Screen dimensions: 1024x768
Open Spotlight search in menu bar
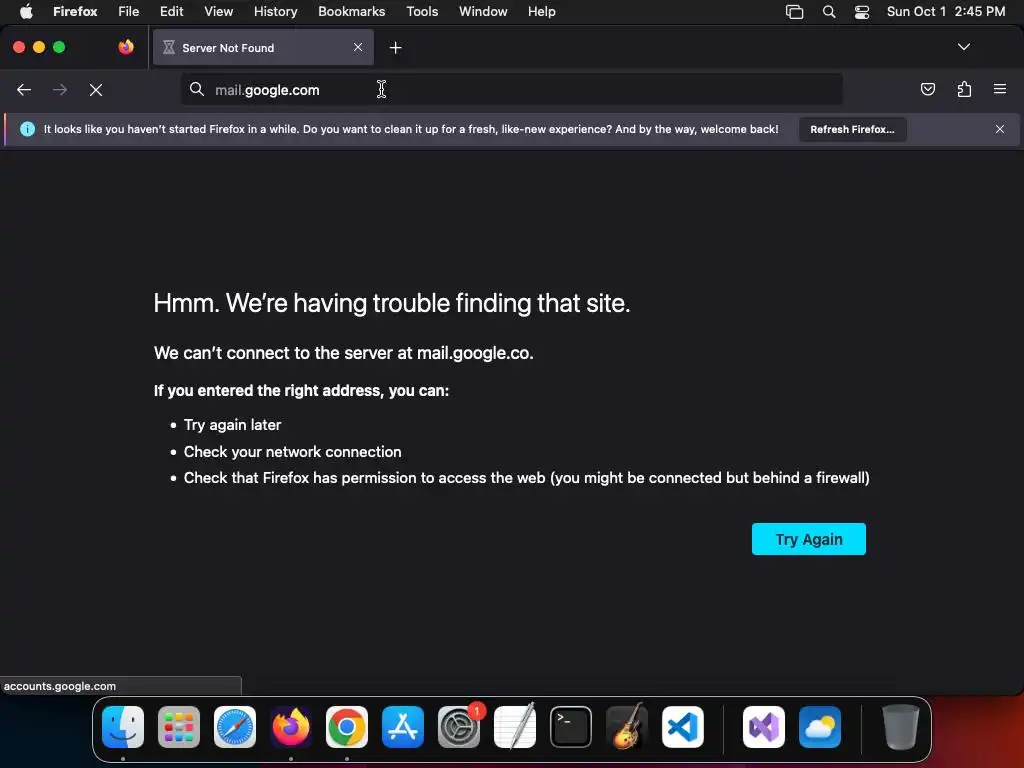(x=829, y=11)
